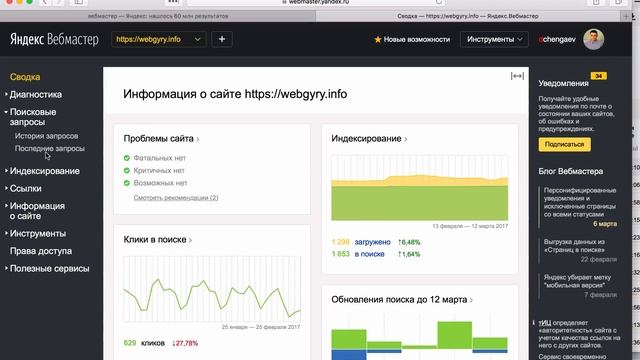Open Права доступа page
Screen dimensions: 640x360
(x=41, y=251)
